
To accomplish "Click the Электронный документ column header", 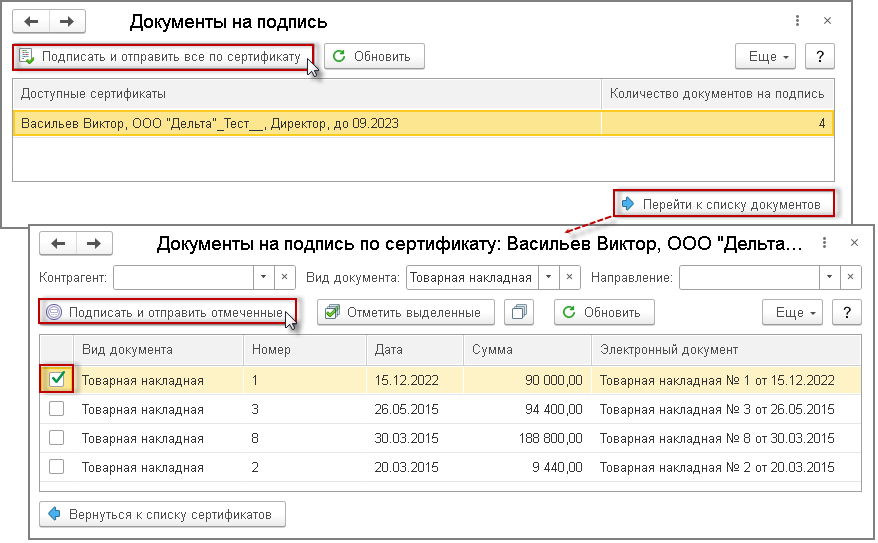I will [x=726, y=350].
